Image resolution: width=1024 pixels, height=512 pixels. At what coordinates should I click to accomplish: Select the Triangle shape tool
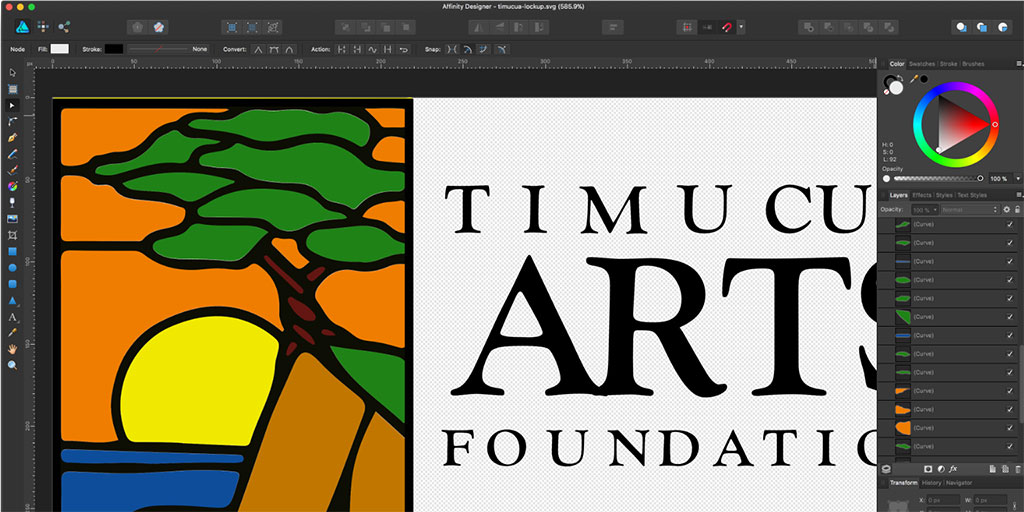coord(12,300)
